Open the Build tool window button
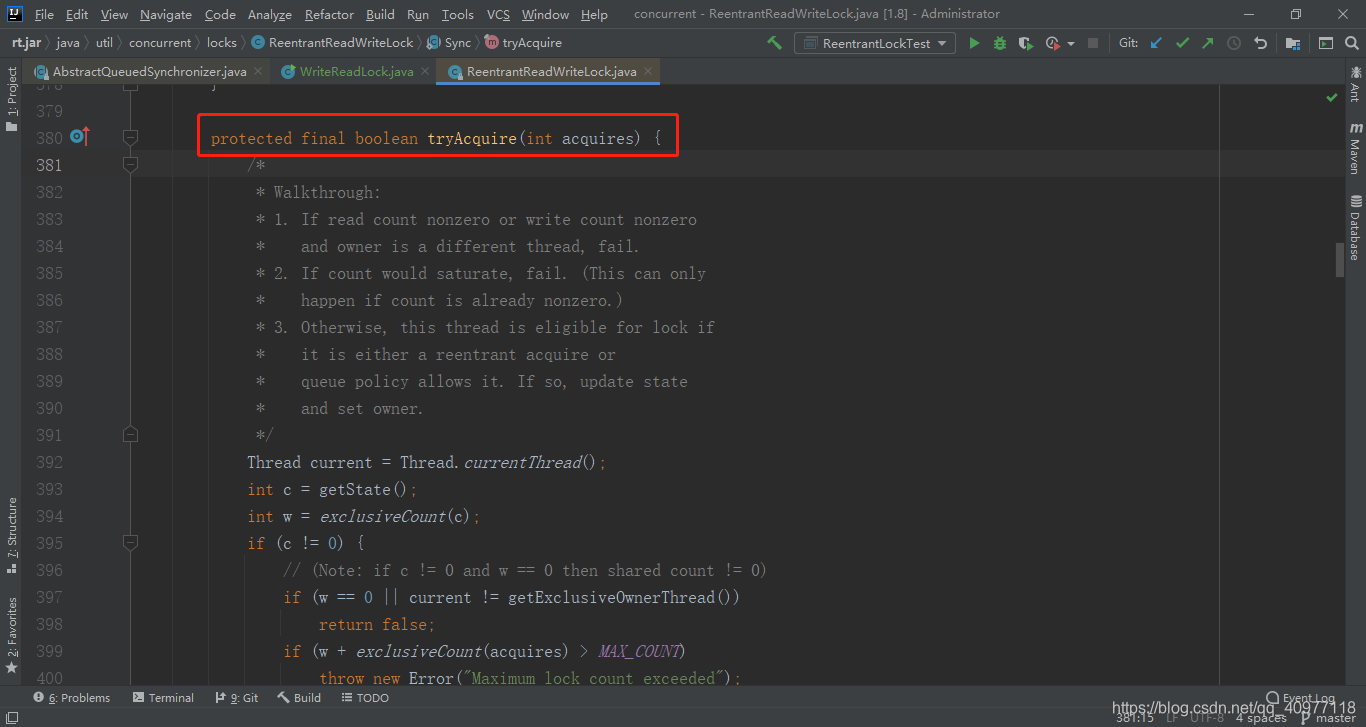The image size is (1366, 727). point(299,698)
